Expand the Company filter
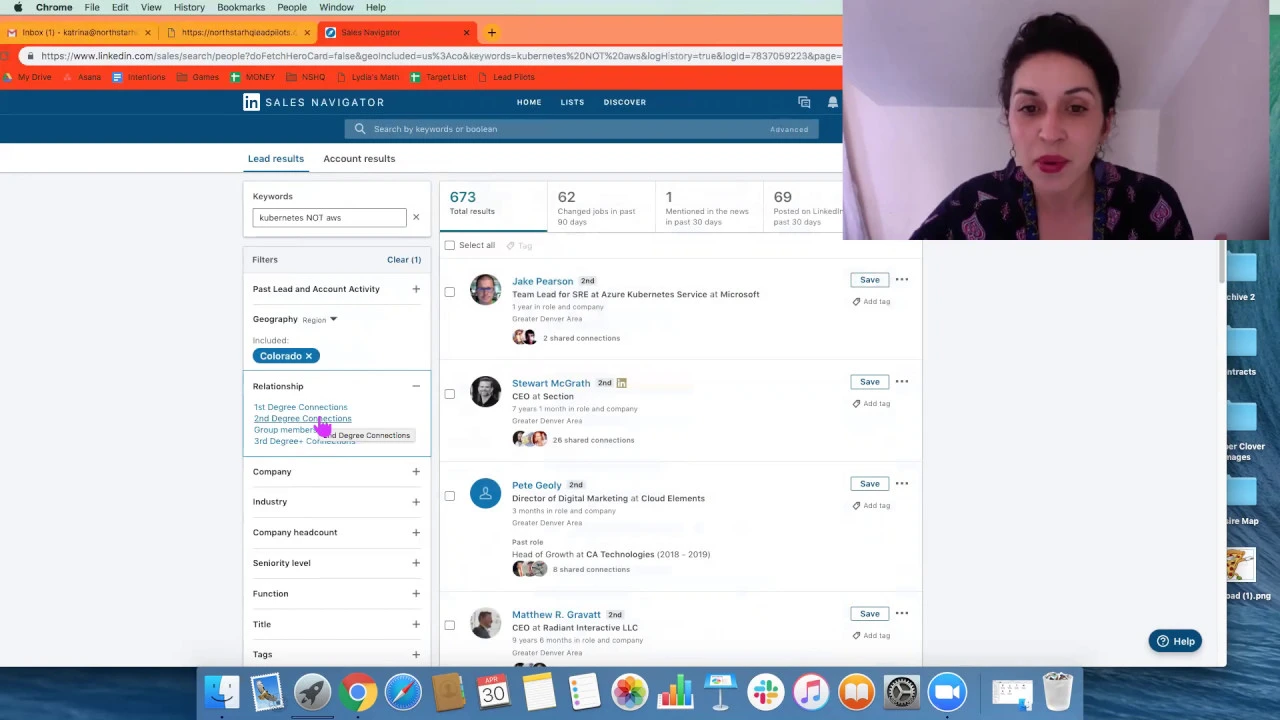Image resolution: width=1280 pixels, height=720 pixels. 416,471
